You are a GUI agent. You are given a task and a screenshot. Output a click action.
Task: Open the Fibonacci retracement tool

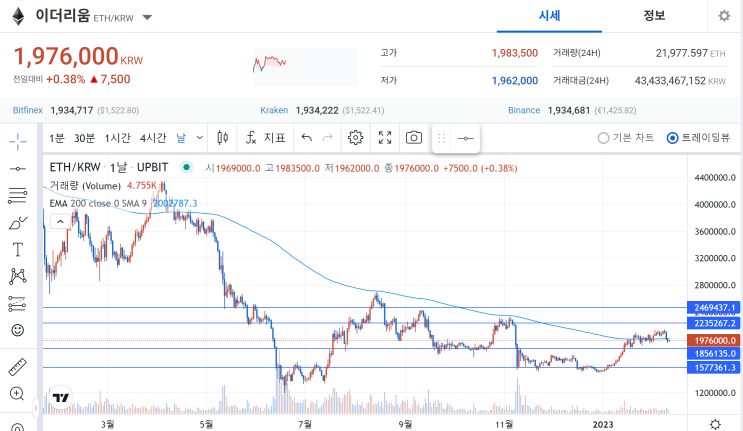[18, 196]
